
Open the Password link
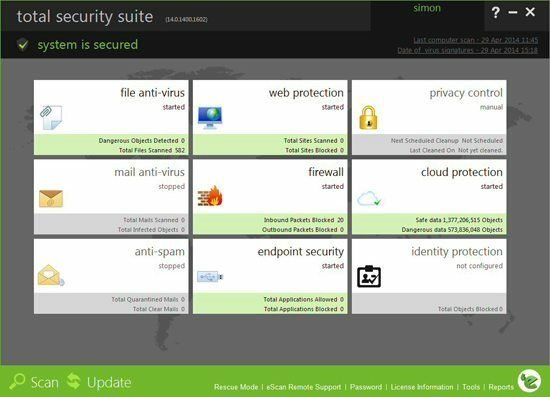[366, 387]
